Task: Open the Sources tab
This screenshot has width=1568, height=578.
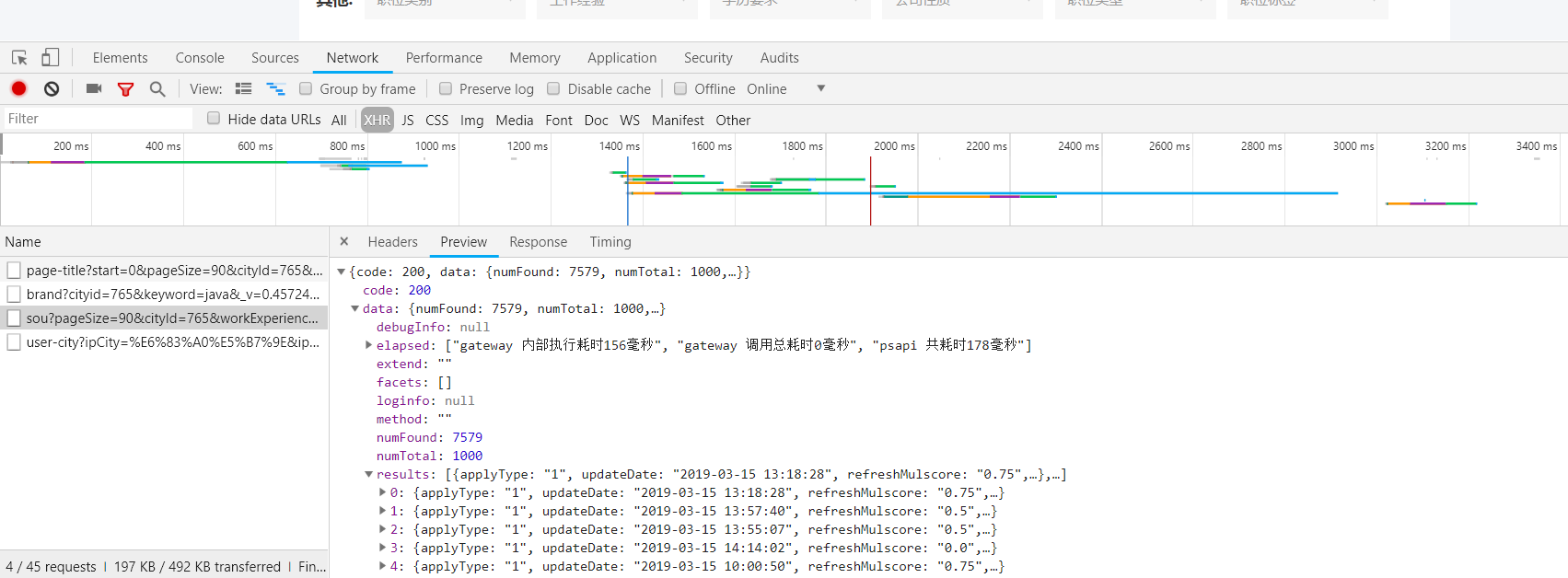Action: (275, 58)
